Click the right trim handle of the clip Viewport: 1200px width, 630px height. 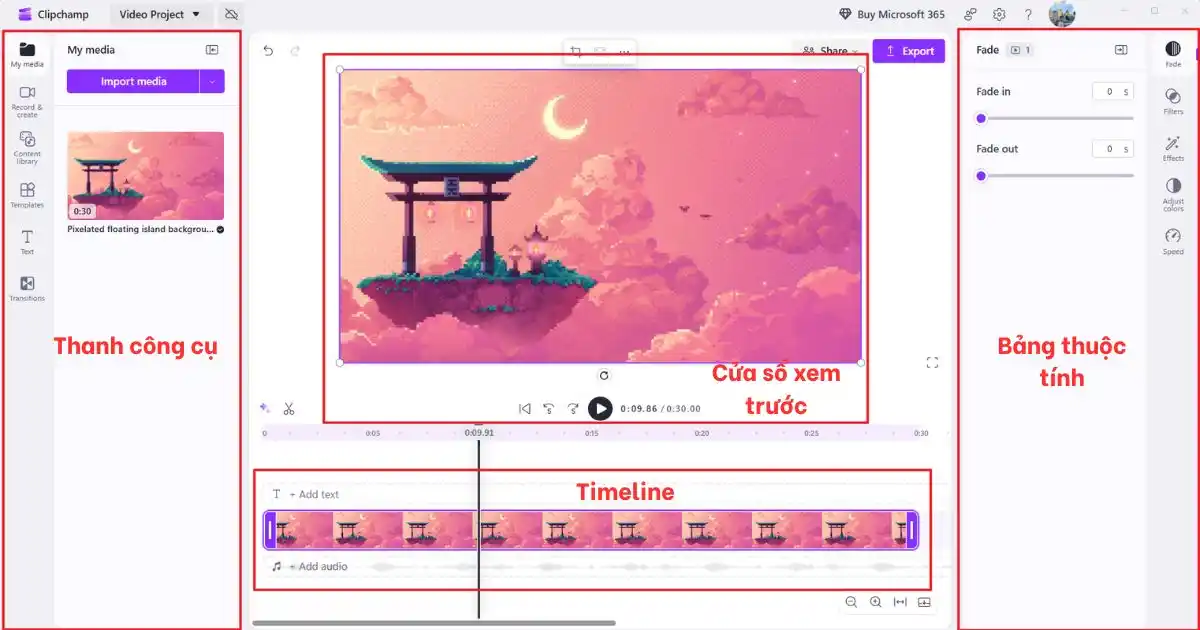tap(911, 530)
